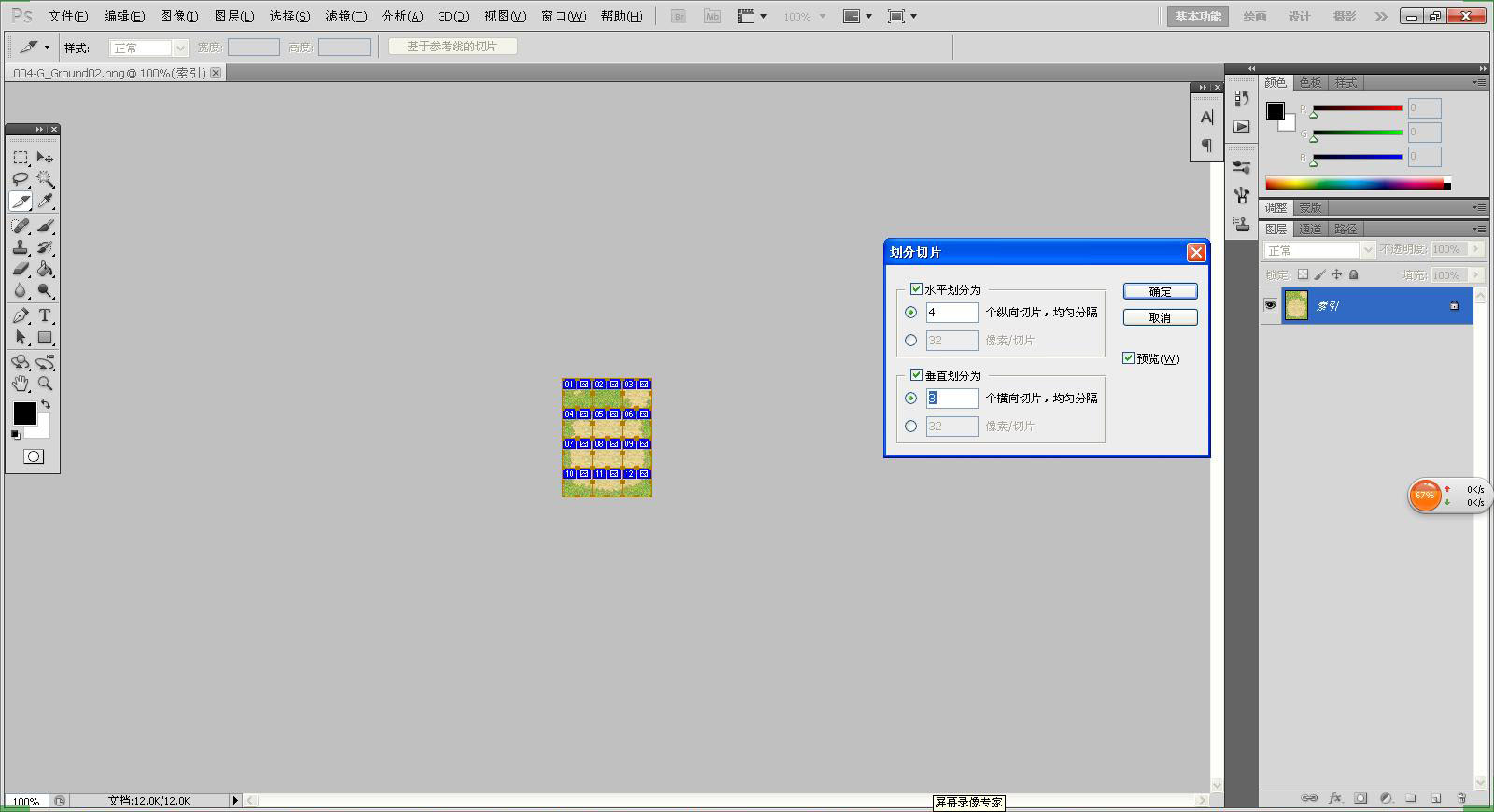Select the Zoom tool in toolbox
The height and width of the screenshot is (812, 1494).
(45, 384)
